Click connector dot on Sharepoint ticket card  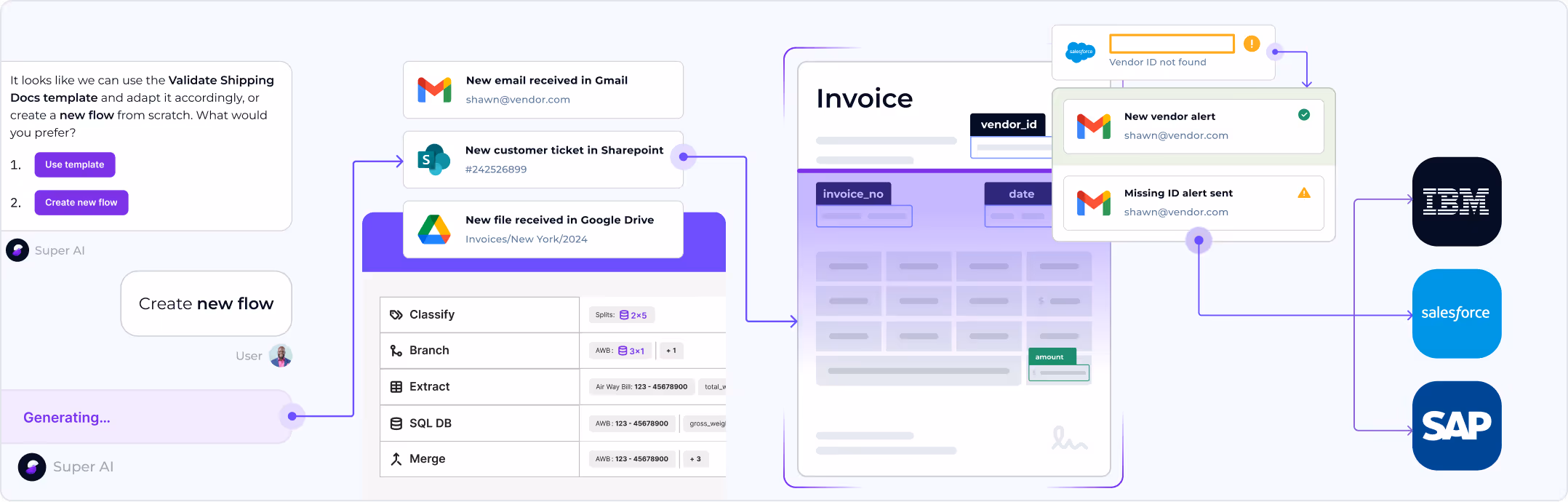coord(683,156)
